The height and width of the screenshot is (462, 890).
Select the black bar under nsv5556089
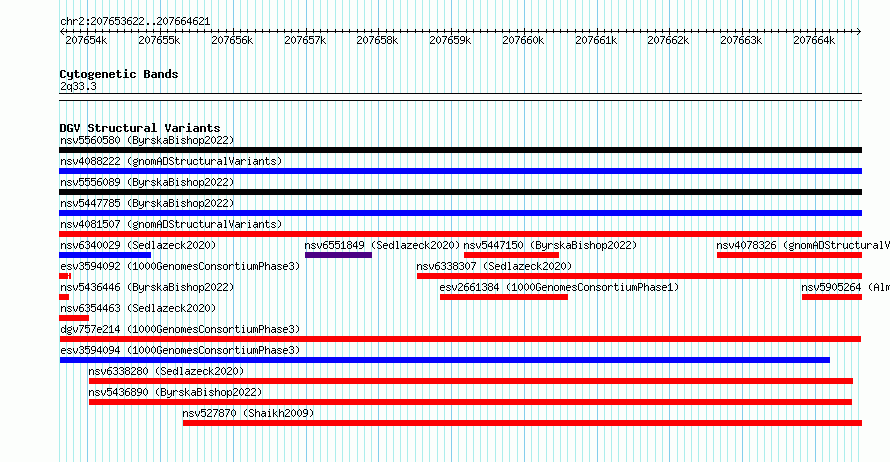tap(460, 192)
